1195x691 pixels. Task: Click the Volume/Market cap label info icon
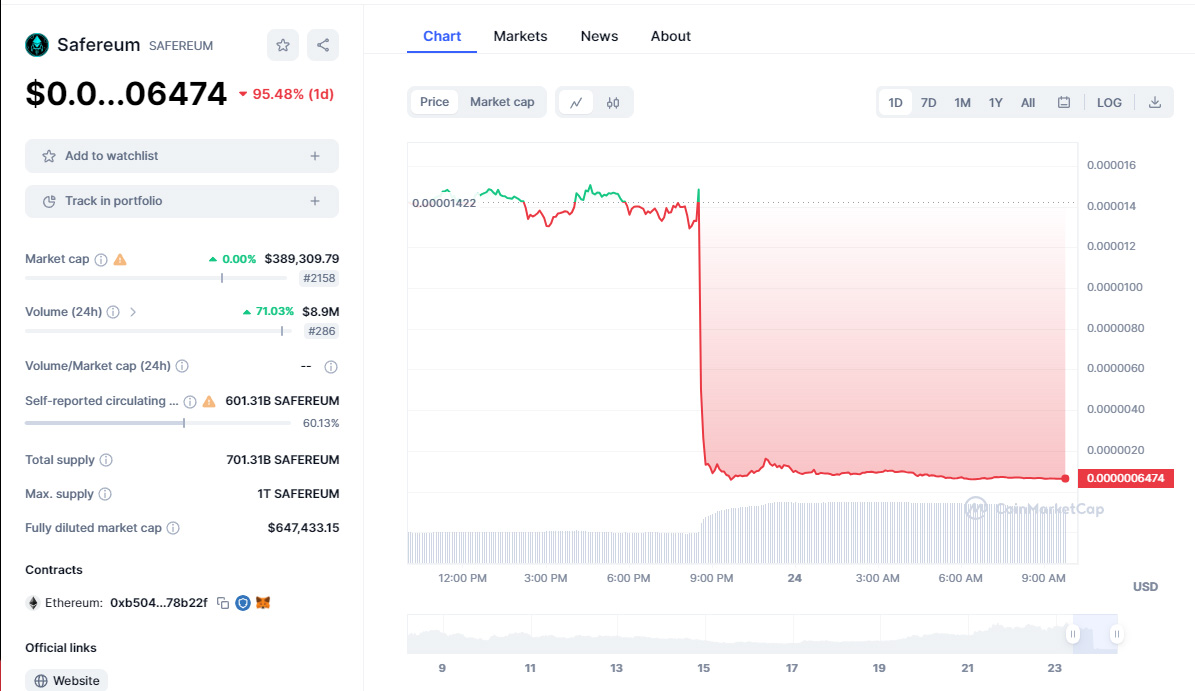click(x=182, y=366)
